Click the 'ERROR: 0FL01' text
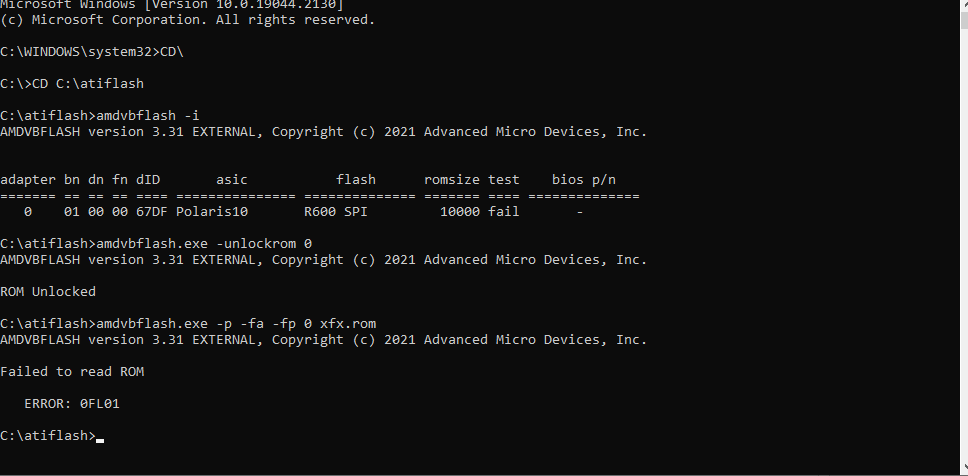The height and width of the screenshot is (476, 968). point(72,404)
